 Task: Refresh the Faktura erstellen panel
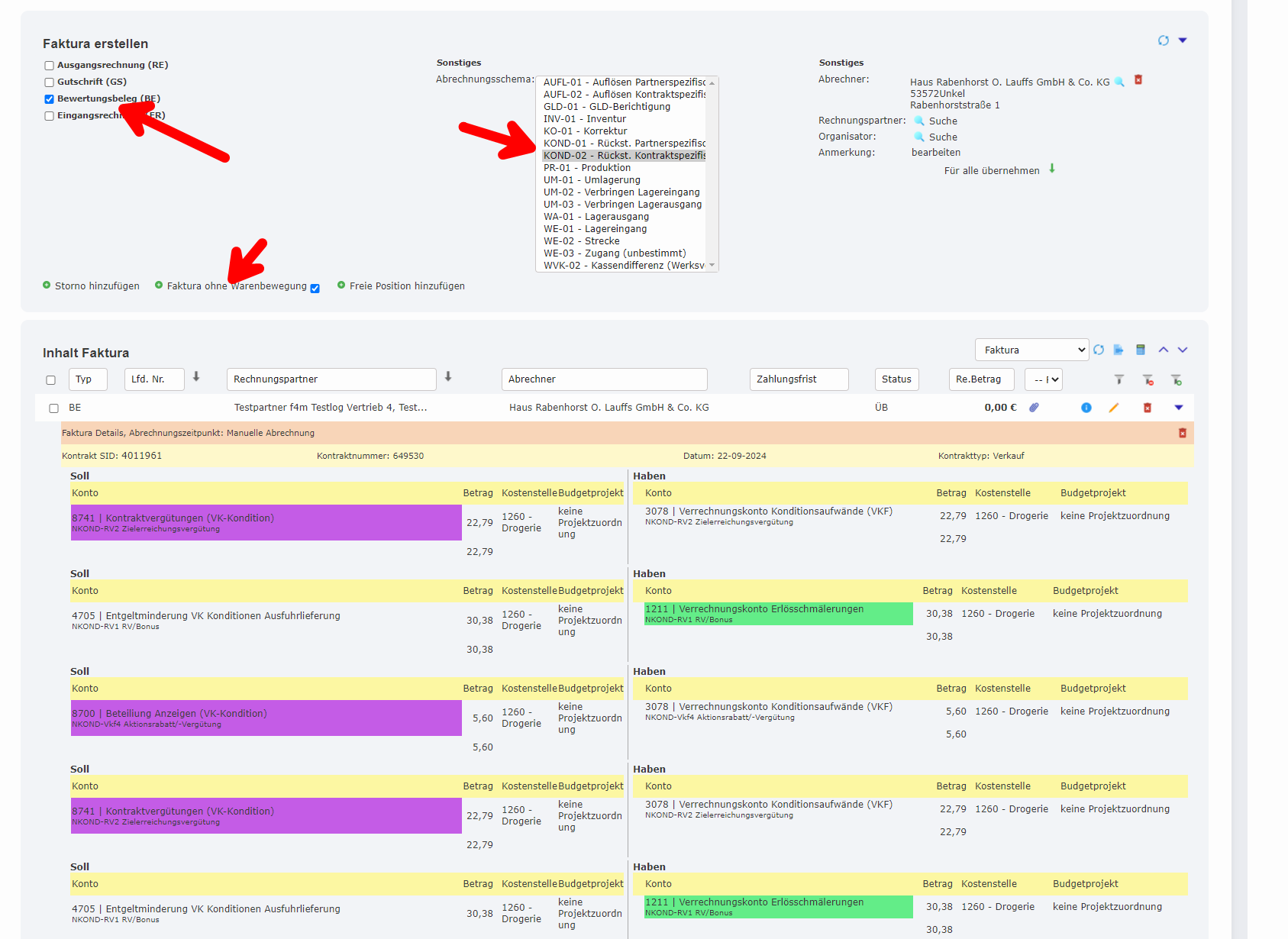pos(1163,40)
